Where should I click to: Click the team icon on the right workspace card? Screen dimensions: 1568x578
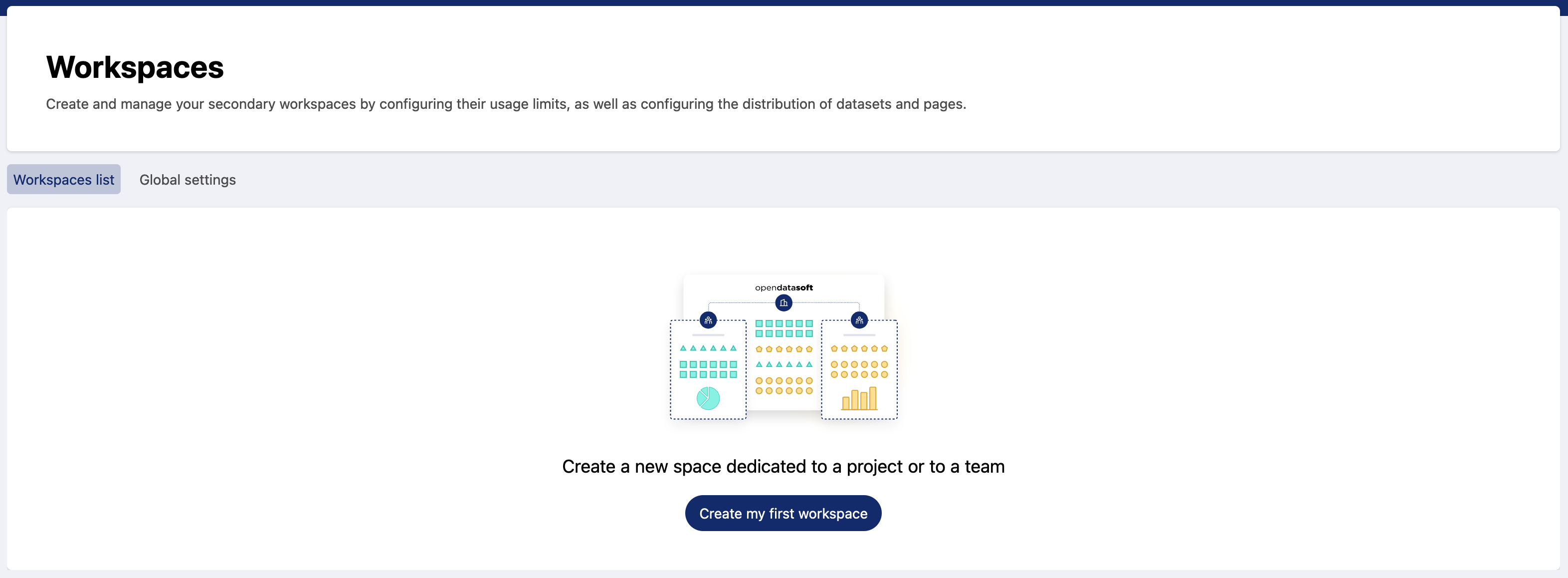coord(859,320)
